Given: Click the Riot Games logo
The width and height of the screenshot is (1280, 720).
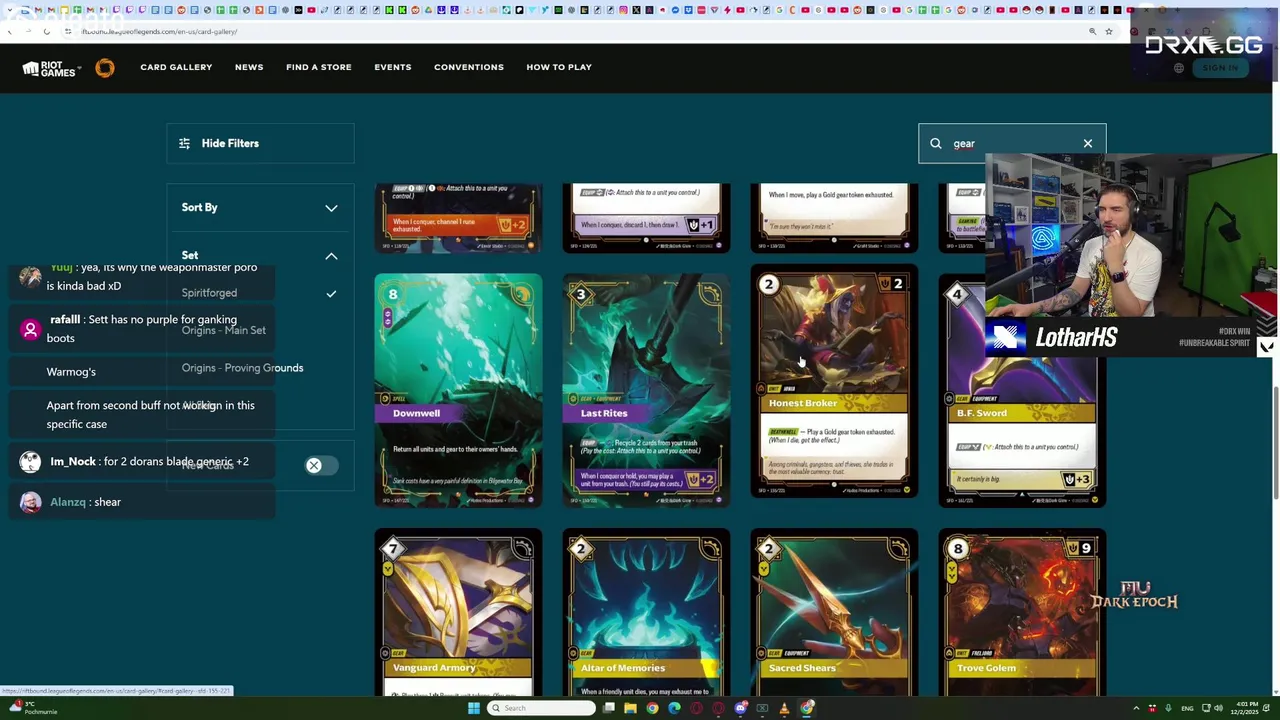Looking at the screenshot, I should click(49, 68).
